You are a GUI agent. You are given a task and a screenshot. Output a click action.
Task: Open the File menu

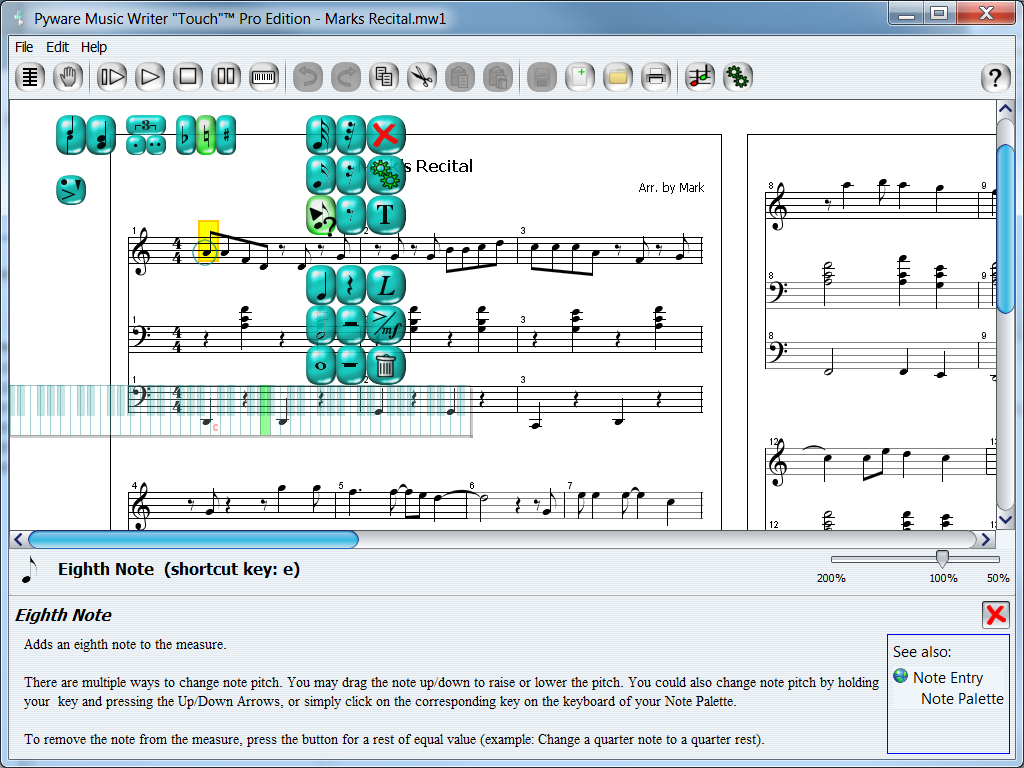pos(24,47)
